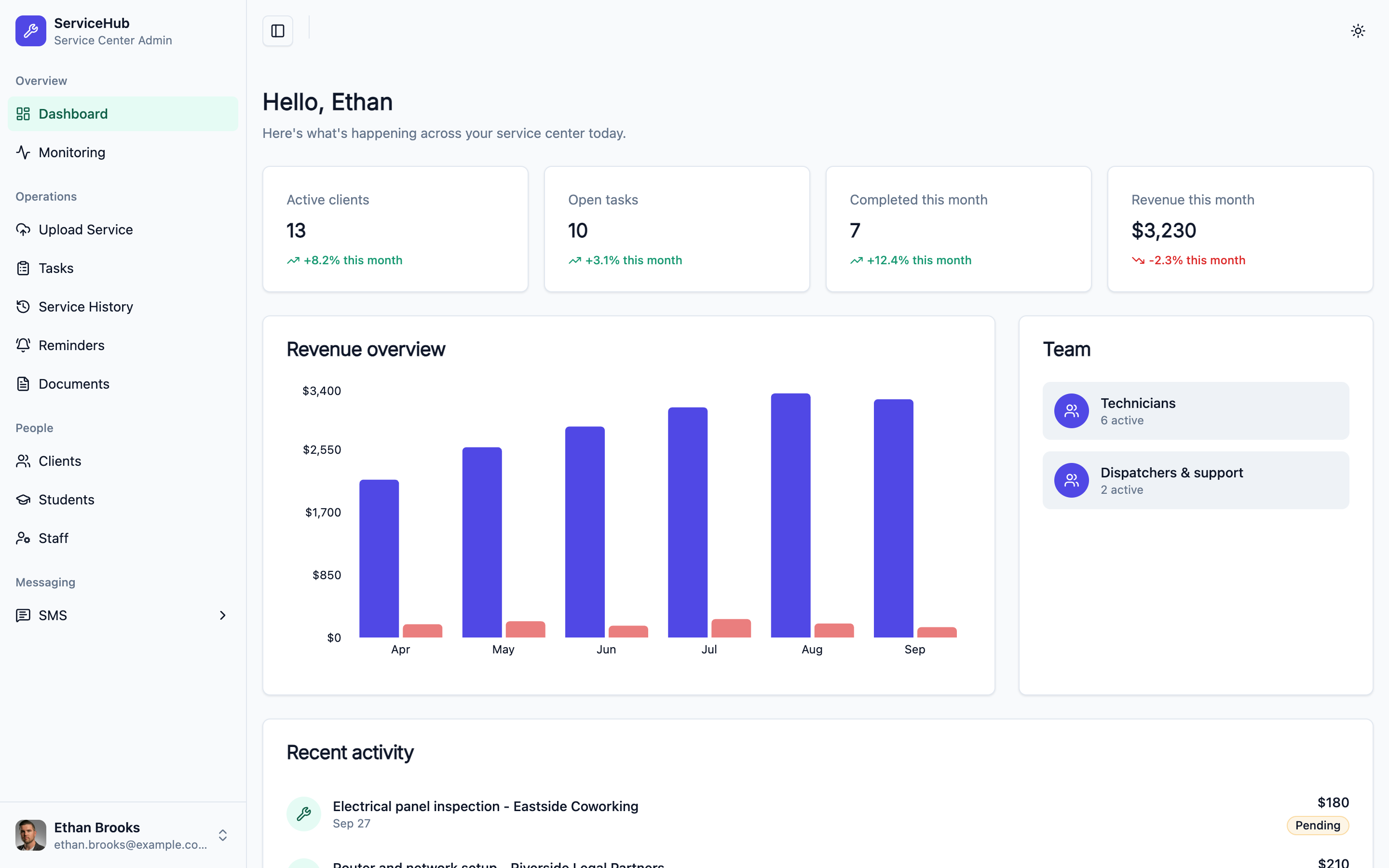This screenshot has height=868, width=1389.
Task: Click the May red expense bar
Action: (x=525, y=629)
